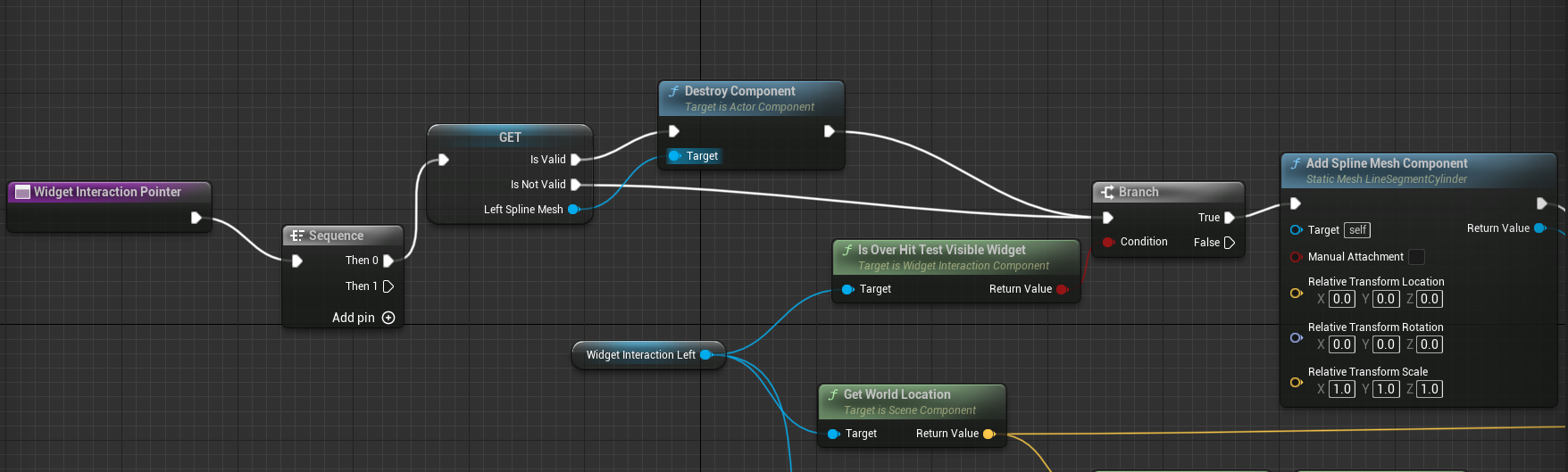This screenshot has height=472, width=1568.
Task: Select the GET node header
Action: tap(510, 137)
